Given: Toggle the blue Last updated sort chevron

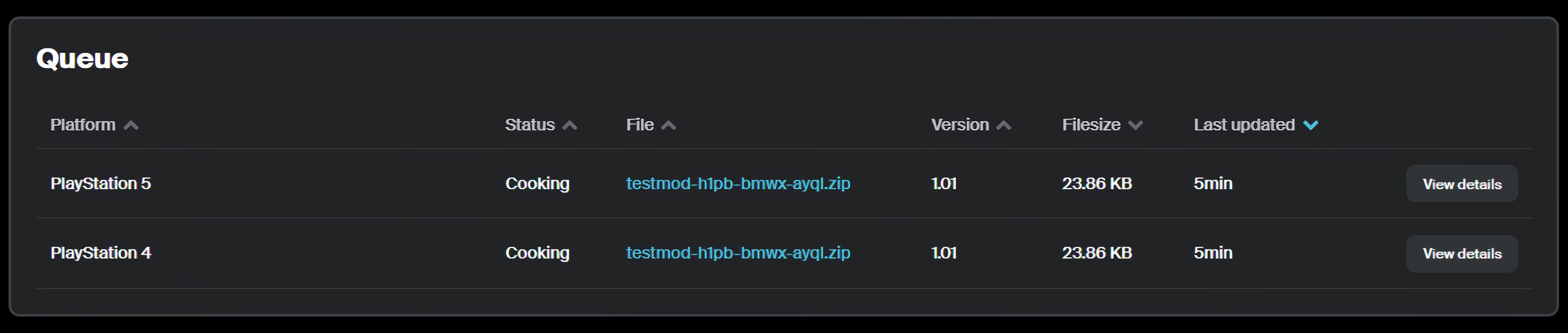Looking at the screenshot, I should click(x=1310, y=125).
